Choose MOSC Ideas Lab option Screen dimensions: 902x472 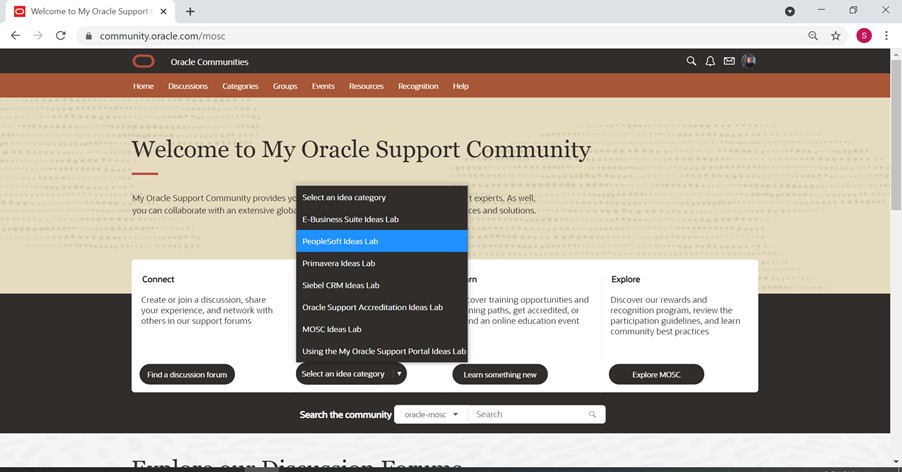click(381, 329)
